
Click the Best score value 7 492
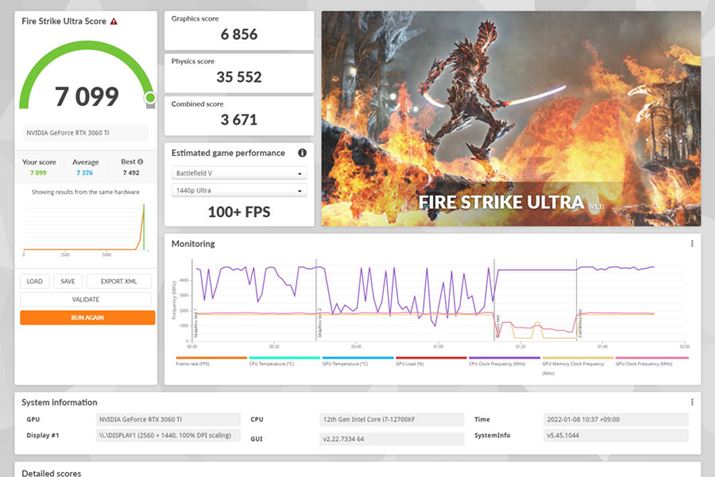click(131, 173)
